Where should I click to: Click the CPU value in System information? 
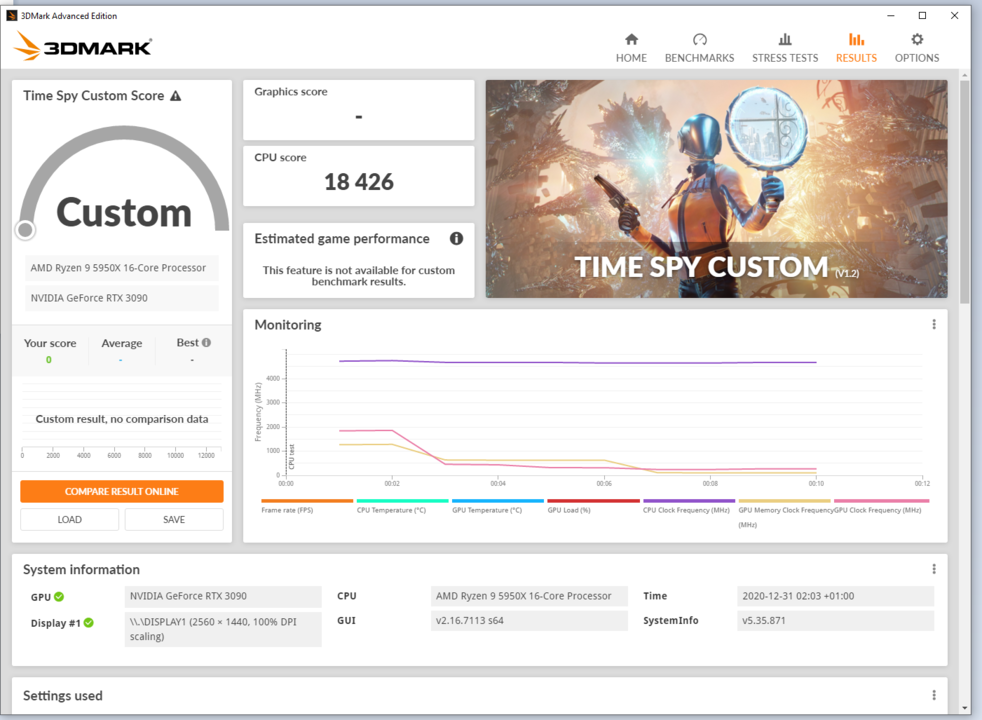(529, 596)
